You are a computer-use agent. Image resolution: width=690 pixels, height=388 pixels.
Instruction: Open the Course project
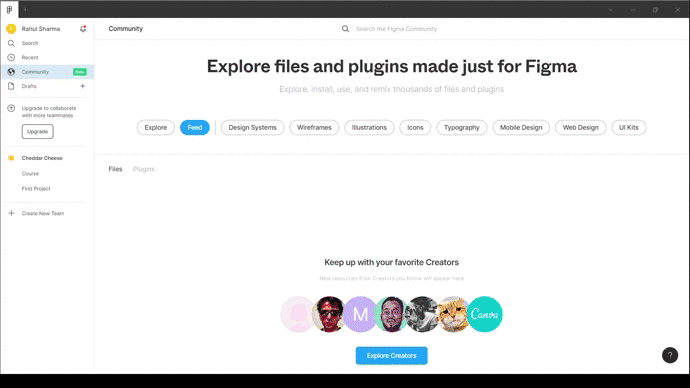coord(30,174)
